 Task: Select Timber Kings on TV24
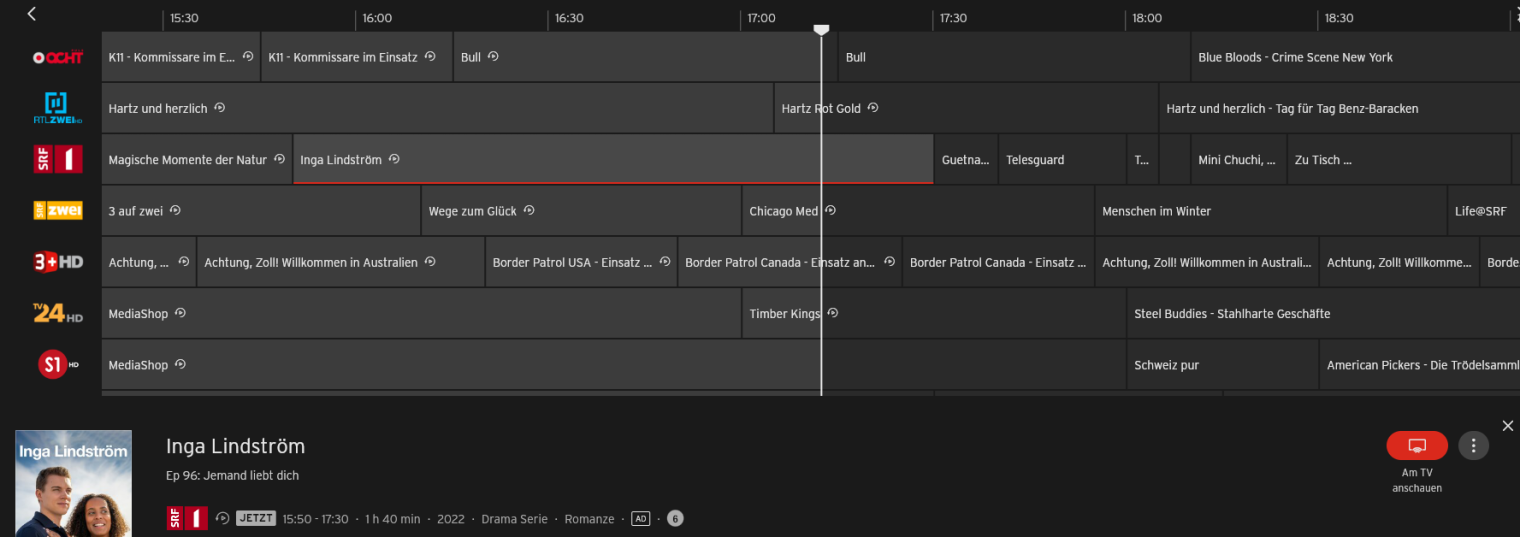(x=784, y=314)
